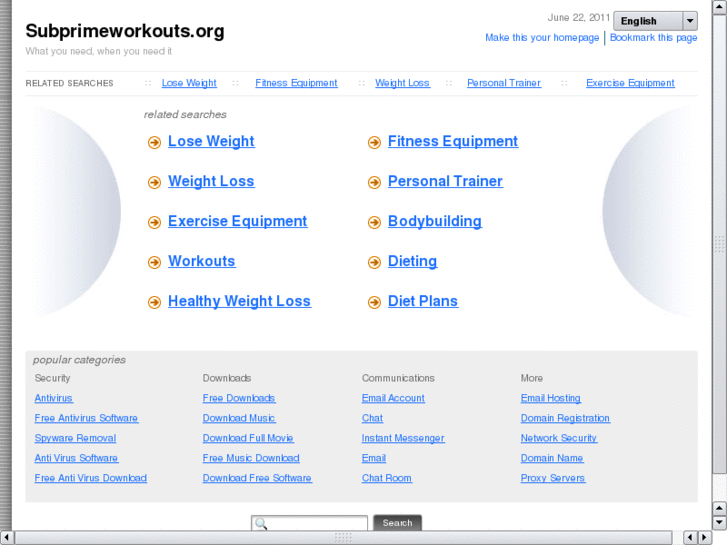Open the Network Security link
Screen dimensions: 727x545
(559, 438)
